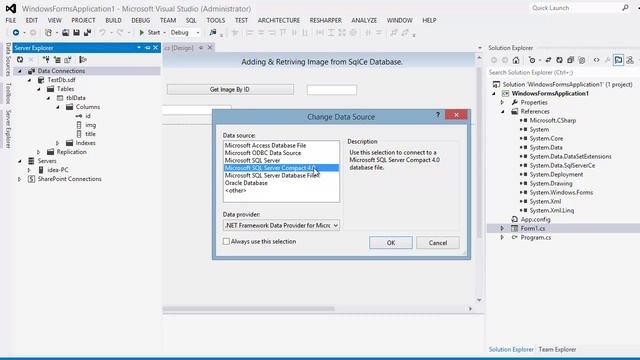The image size is (640, 360).
Task: Click the Refresh icon in Solution Explorer
Action: tap(559, 60)
